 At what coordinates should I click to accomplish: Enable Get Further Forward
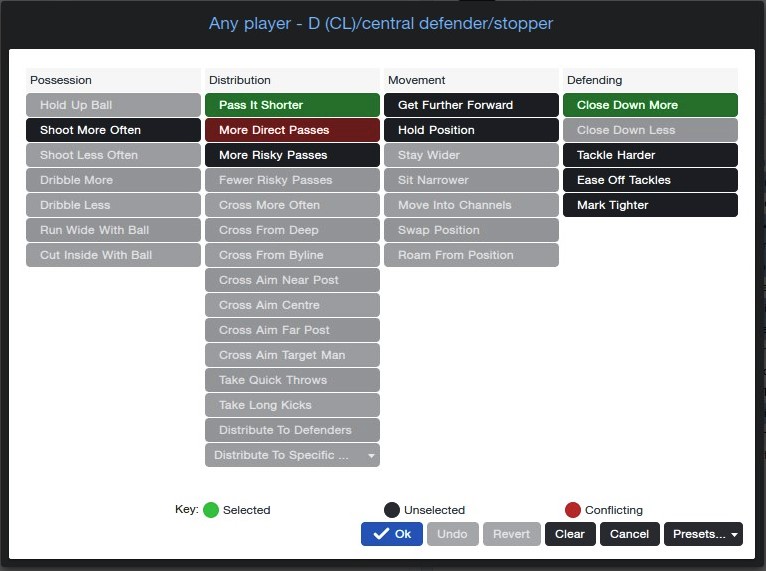(x=471, y=105)
